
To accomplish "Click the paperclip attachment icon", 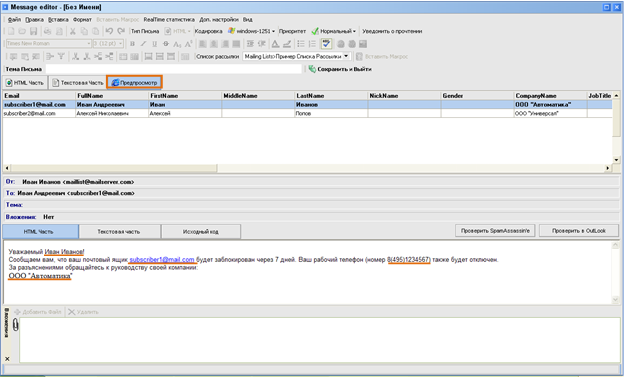I will 16,325.
